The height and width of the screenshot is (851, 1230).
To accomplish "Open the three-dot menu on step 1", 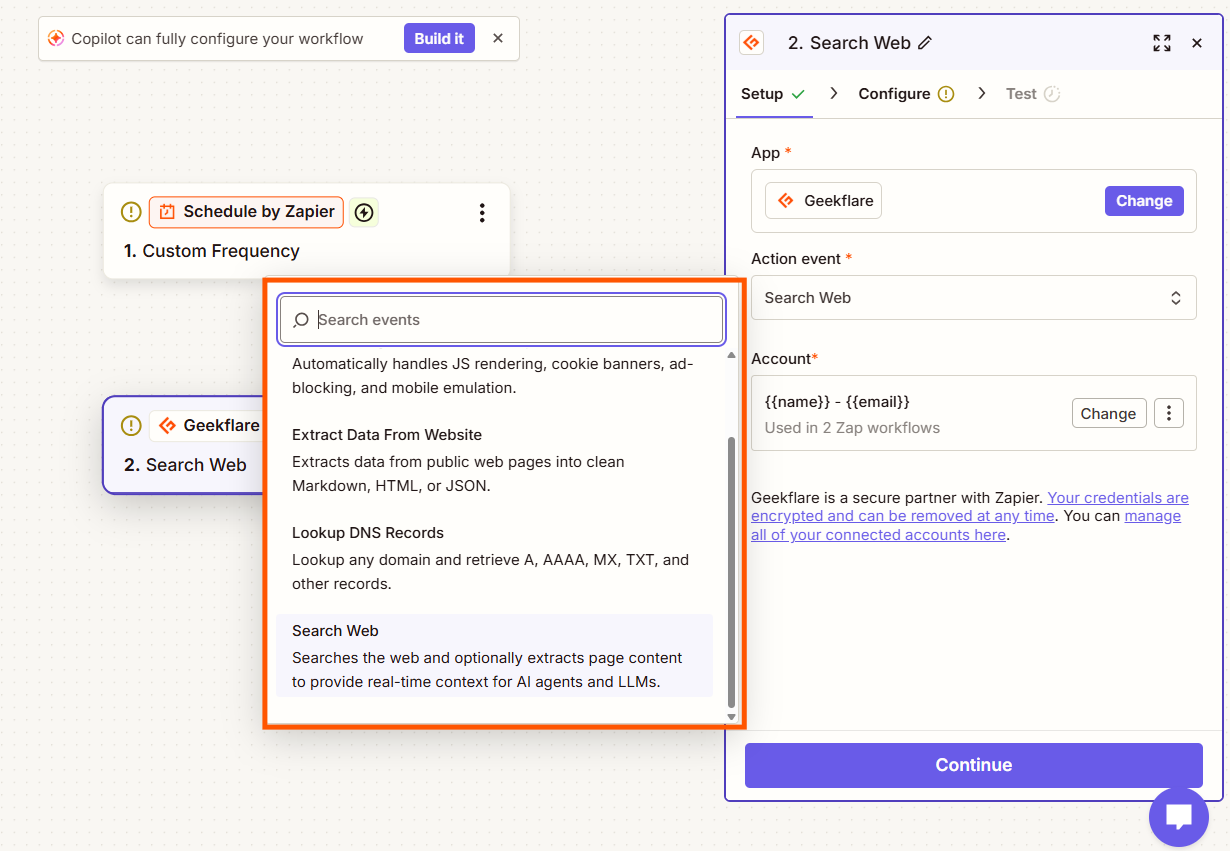I will tap(482, 212).
